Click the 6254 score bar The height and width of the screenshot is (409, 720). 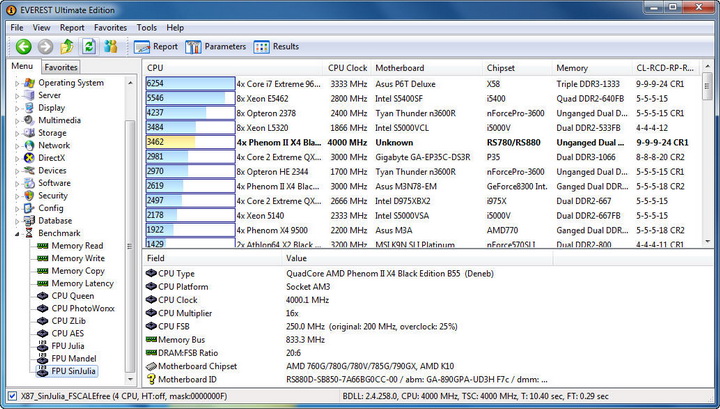coord(190,84)
